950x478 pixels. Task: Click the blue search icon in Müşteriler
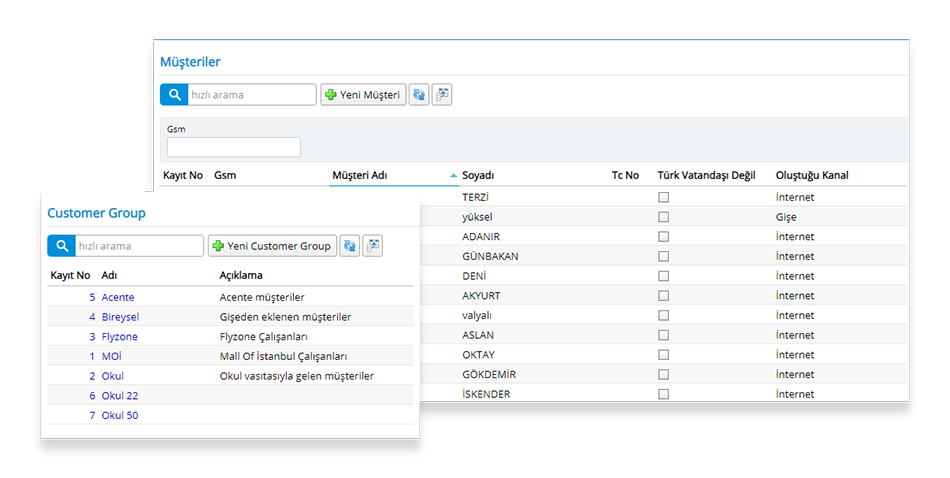click(174, 95)
